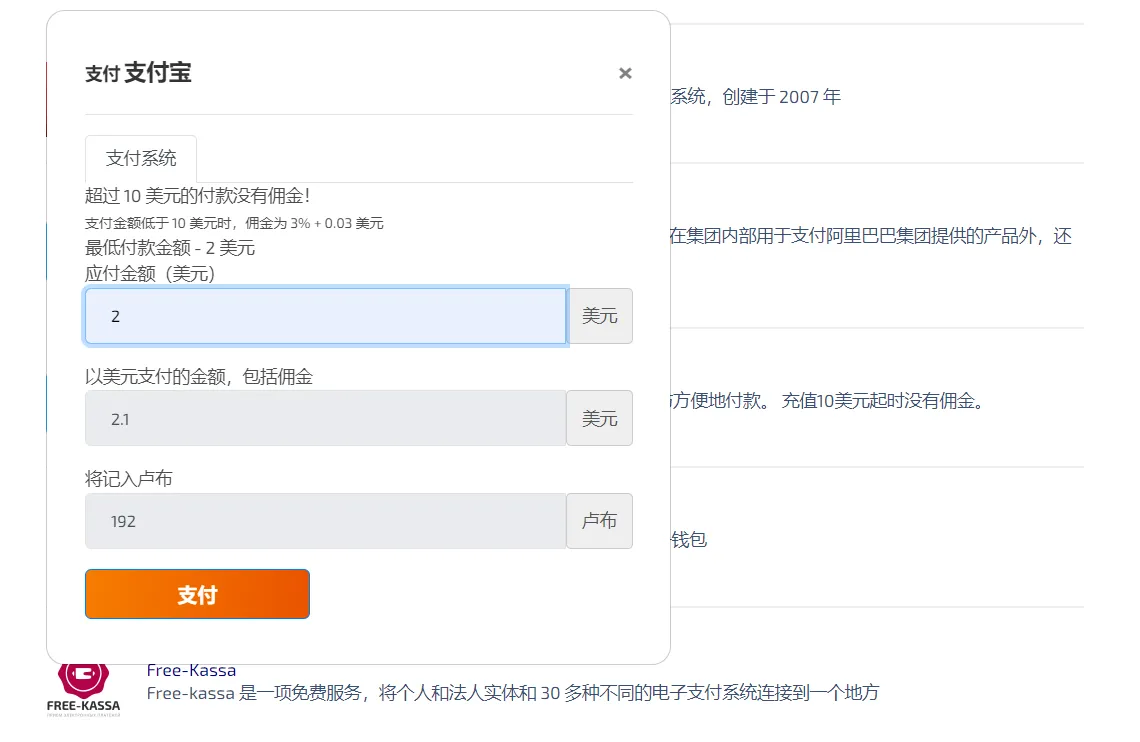Open the Free-Kassa link
The height and width of the screenshot is (742, 1140).
coord(191,670)
